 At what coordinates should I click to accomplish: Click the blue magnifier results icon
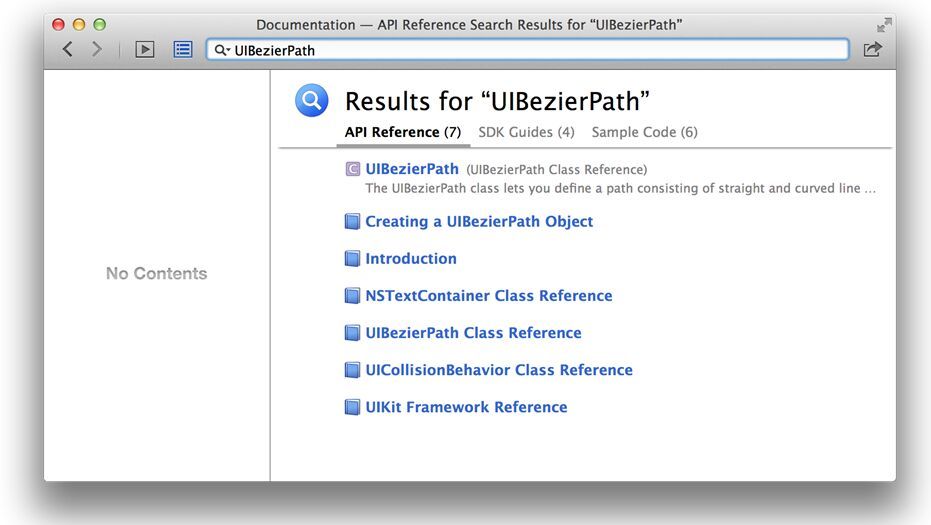pyautogui.click(x=312, y=100)
